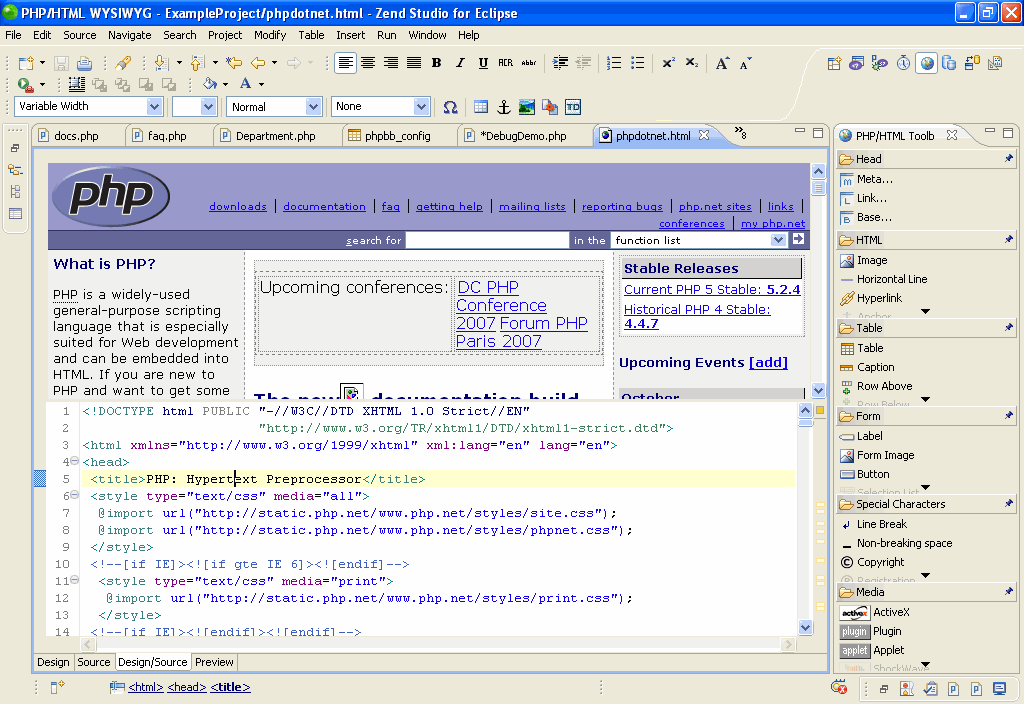Click the search input field on the PHP page

coord(487,239)
